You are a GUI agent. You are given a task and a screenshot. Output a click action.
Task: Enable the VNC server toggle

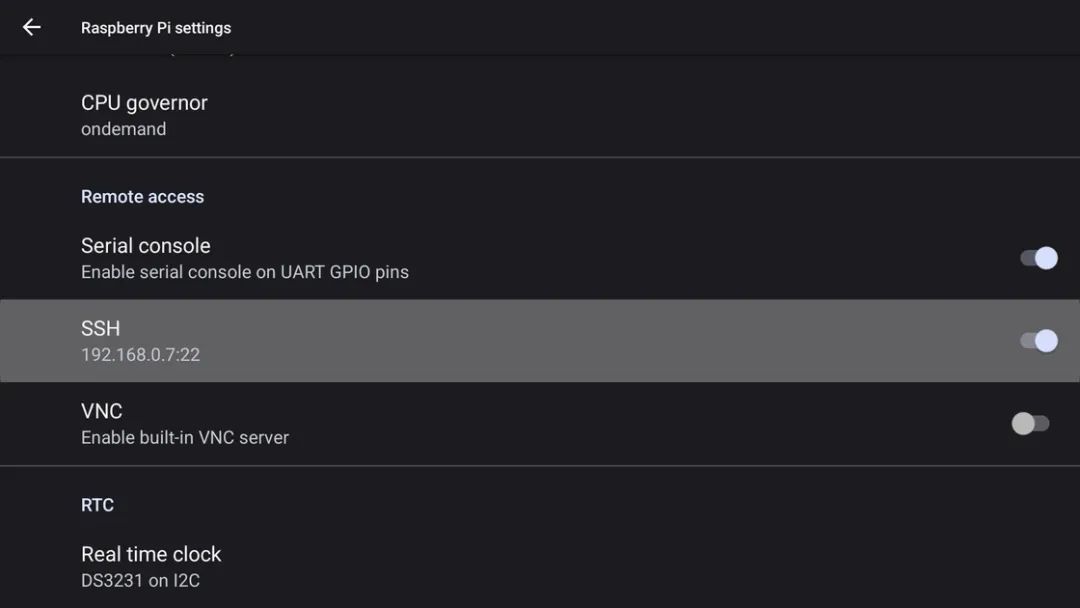click(x=1030, y=423)
